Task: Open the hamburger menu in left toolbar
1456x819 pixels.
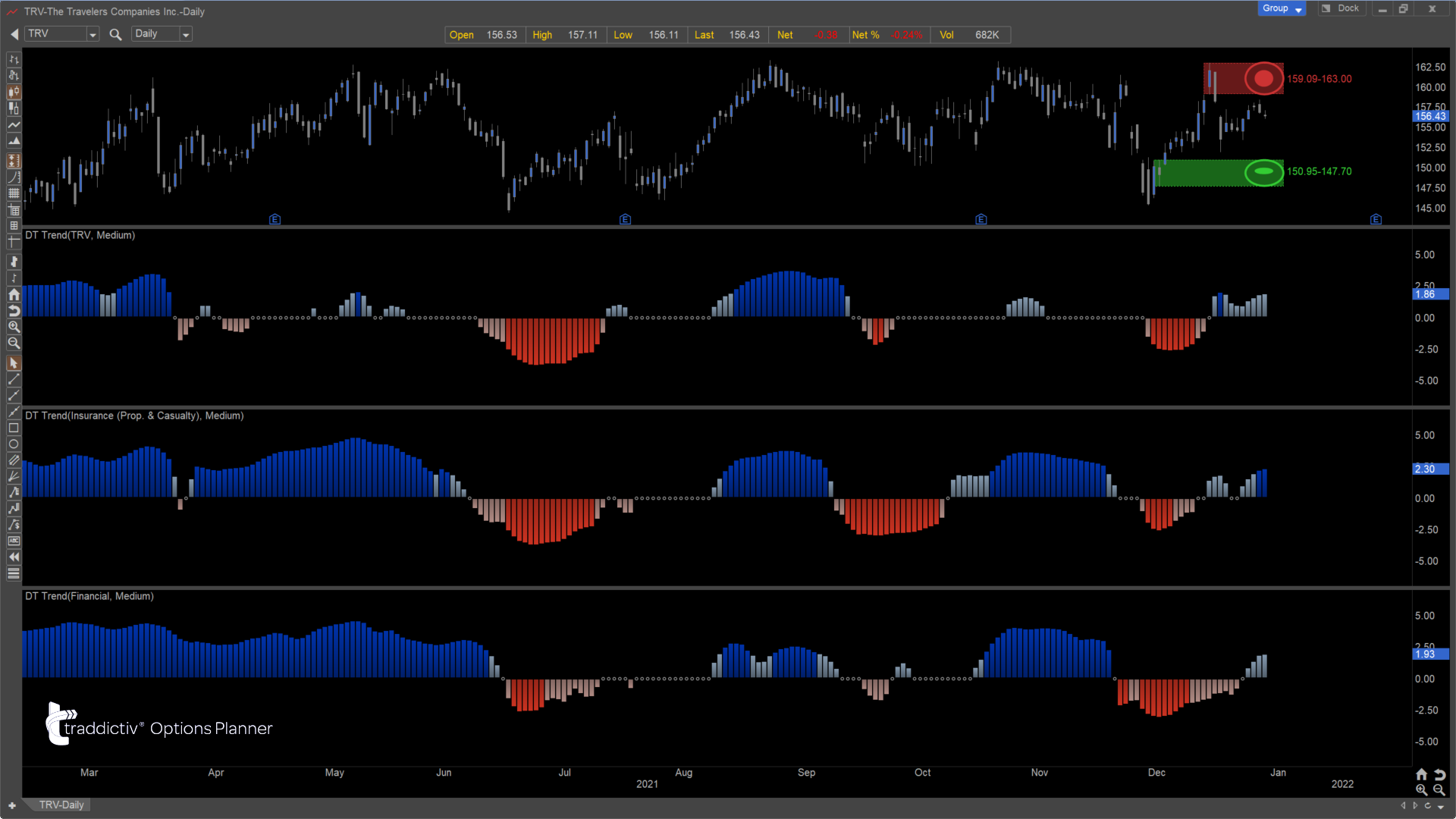Action: coord(14,574)
